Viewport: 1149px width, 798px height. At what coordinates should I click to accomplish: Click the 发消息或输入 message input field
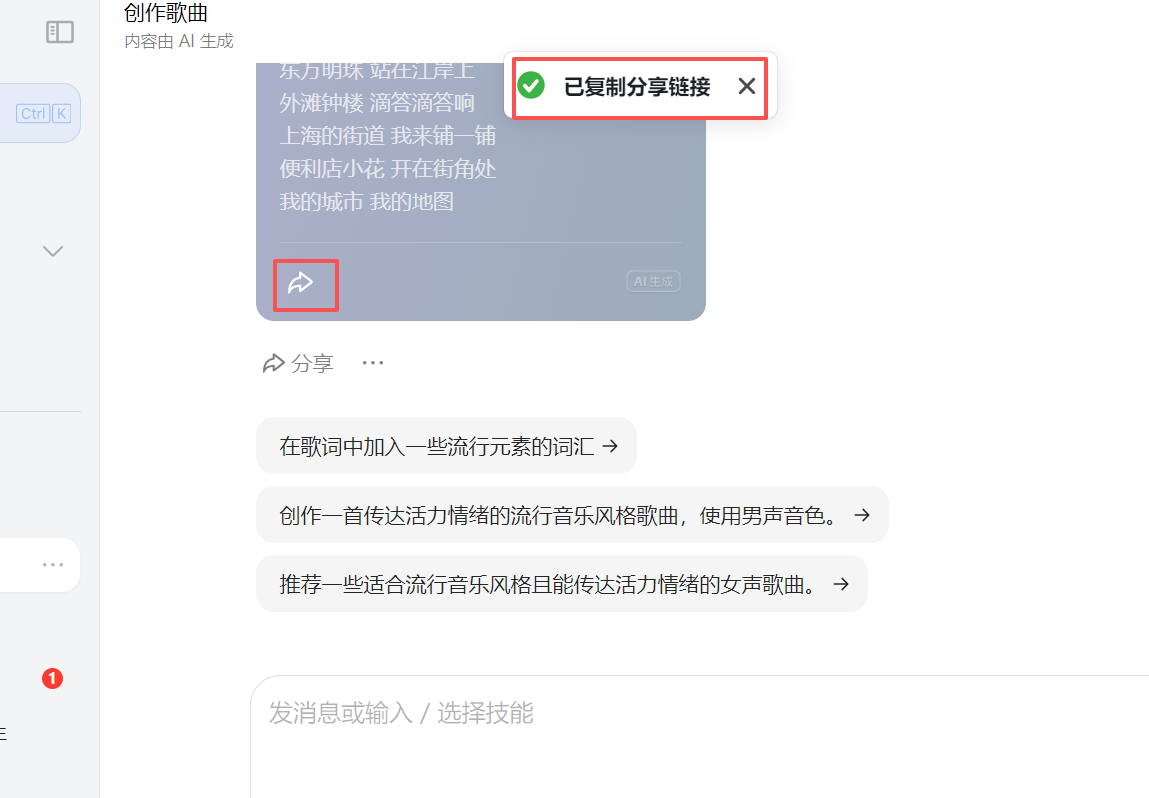point(700,736)
